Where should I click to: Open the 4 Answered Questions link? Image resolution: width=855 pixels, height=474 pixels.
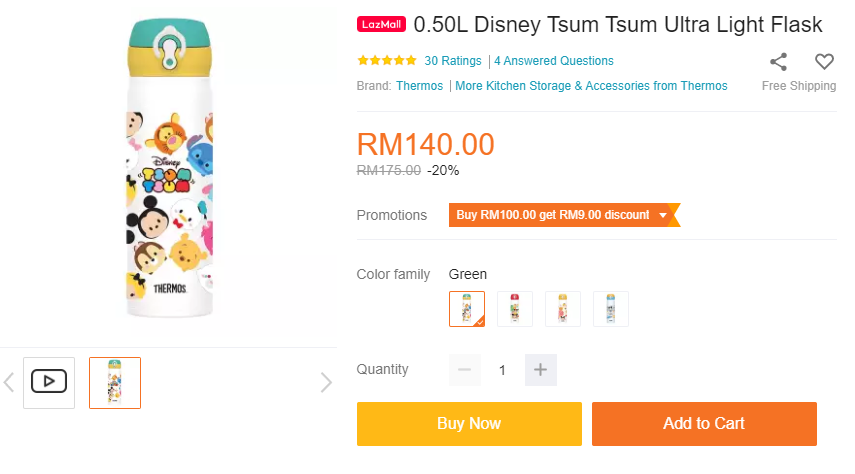click(x=554, y=61)
